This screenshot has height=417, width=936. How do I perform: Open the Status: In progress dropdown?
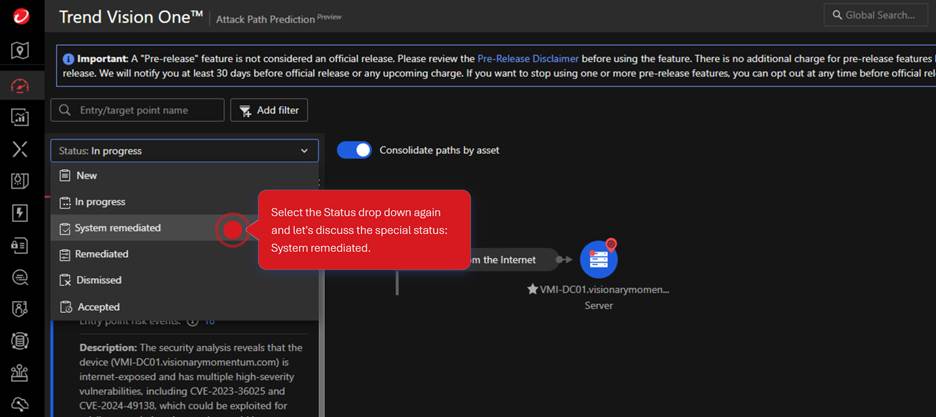[x=184, y=151]
